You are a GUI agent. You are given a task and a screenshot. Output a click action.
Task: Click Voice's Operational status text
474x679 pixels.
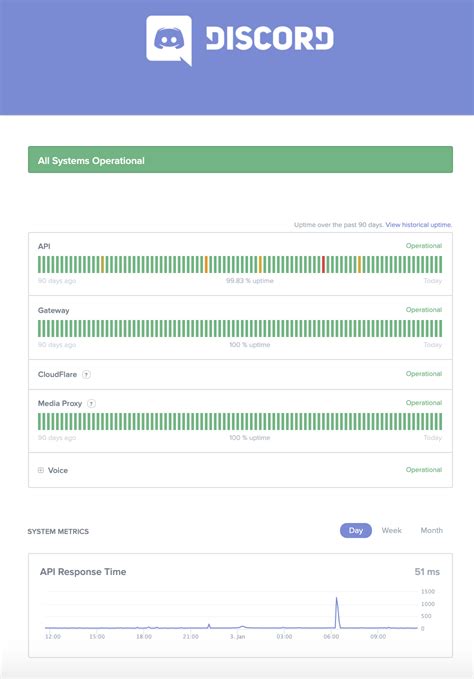[x=424, y=470]
